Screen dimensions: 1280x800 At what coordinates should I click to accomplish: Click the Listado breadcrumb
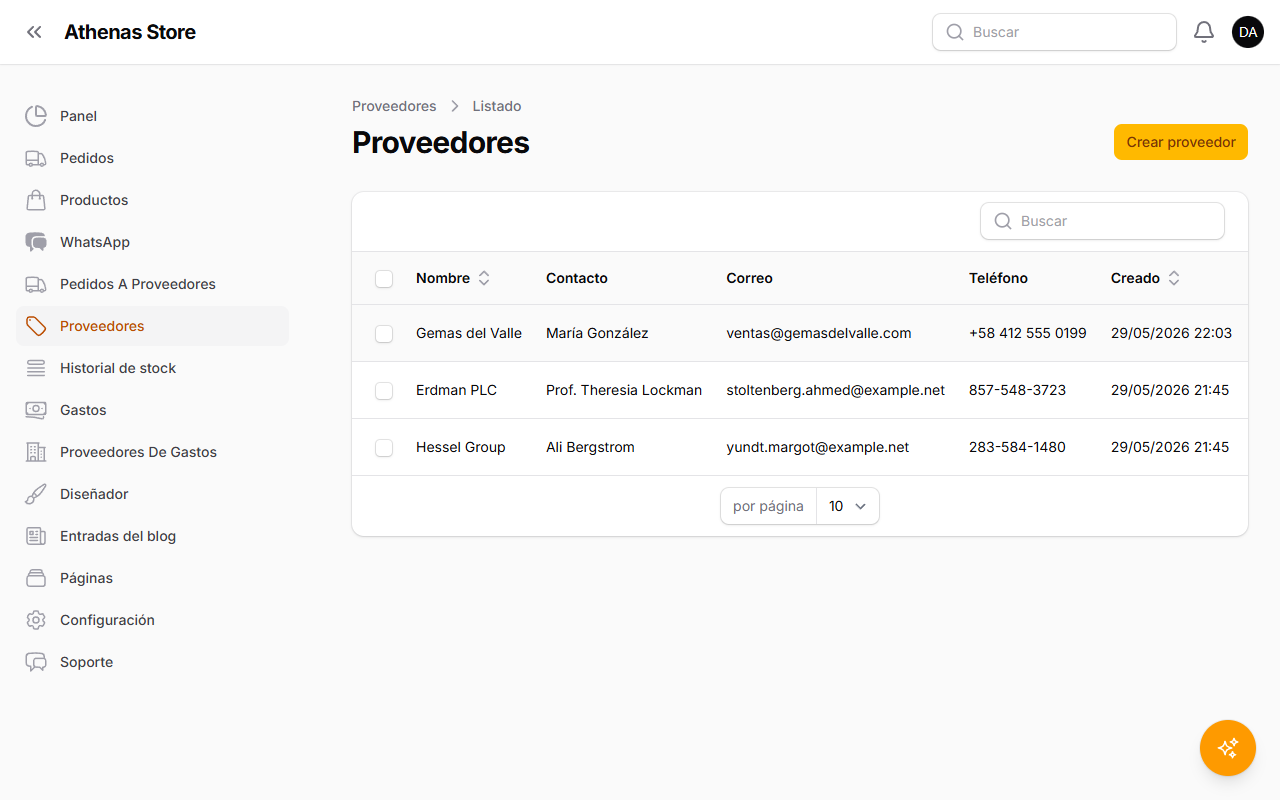pos(497,106)
